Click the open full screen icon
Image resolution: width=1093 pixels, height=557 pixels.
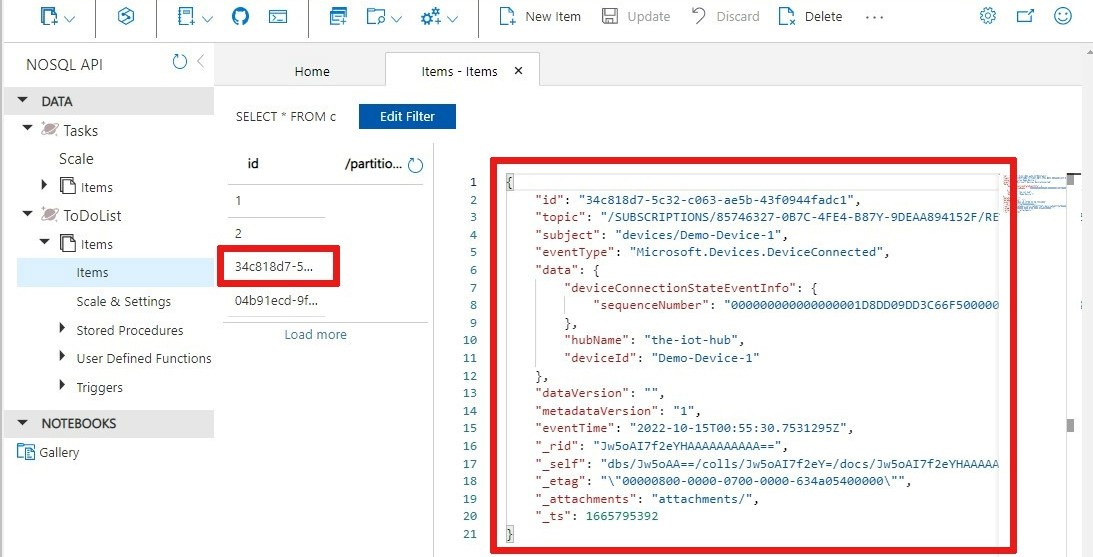point(1025,16)
